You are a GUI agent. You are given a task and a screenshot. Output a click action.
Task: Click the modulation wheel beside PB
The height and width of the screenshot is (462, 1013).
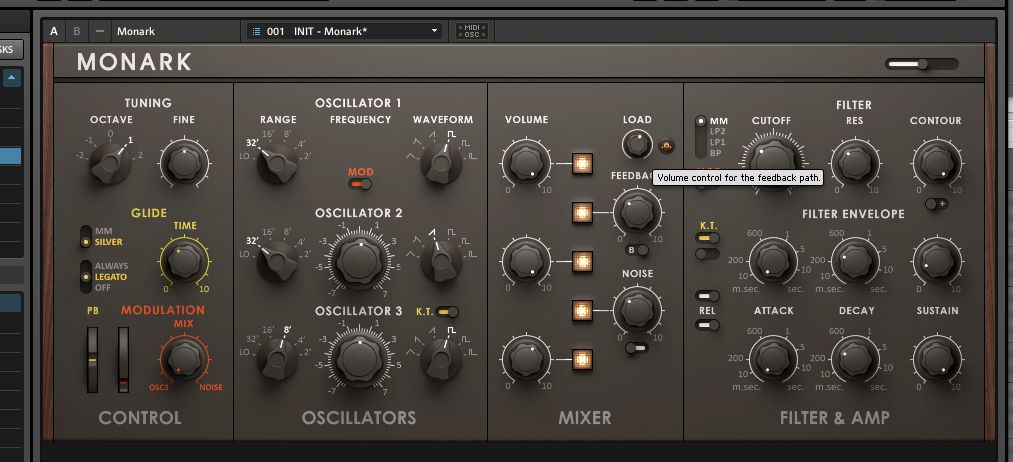[123, 359]
